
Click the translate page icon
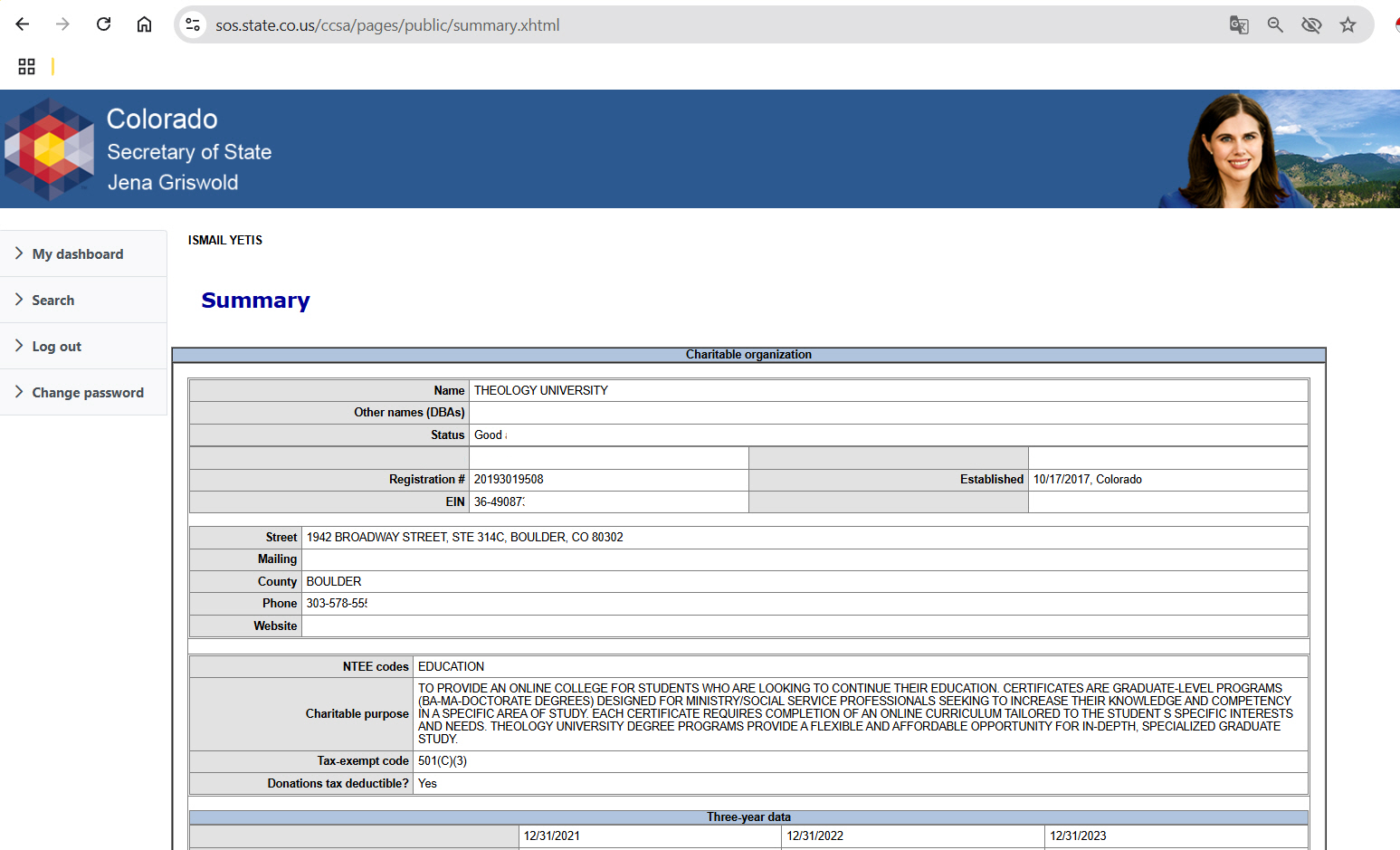coord(1238,25)
